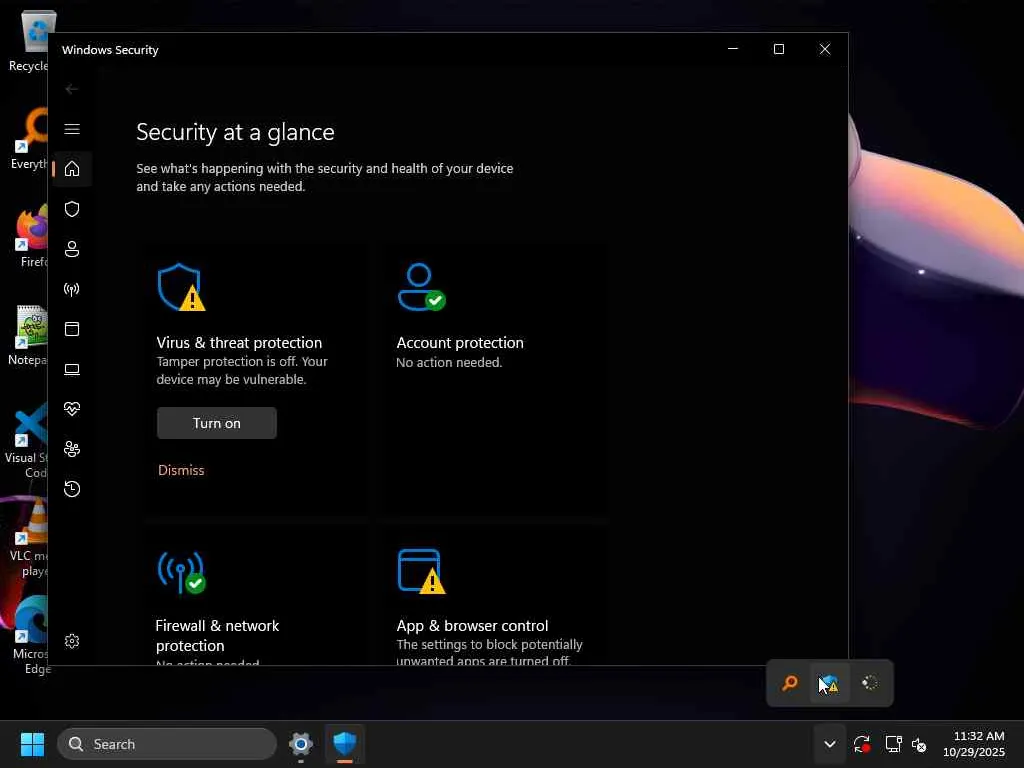The width and height of the screenshot is (1024, 768).
Task: Click the loading spinner icon in tray overflow
Action: pyautogui.click(x=870, y=683)
